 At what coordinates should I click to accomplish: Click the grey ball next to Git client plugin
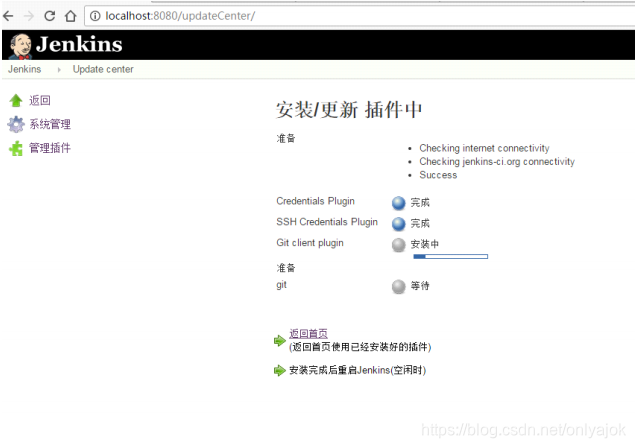pyautogui.click(x=398, y=245)
